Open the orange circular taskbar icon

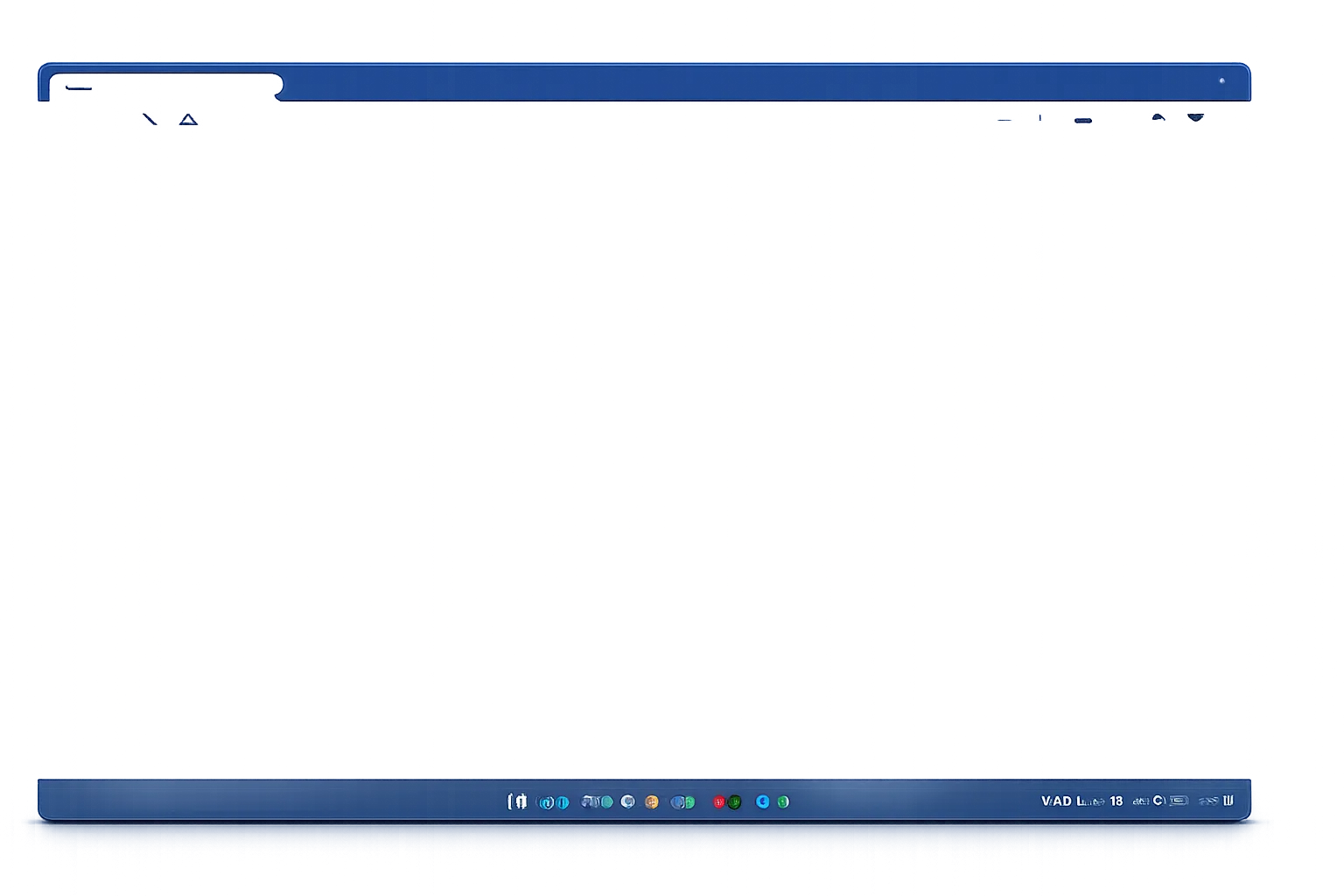point(651,801)
